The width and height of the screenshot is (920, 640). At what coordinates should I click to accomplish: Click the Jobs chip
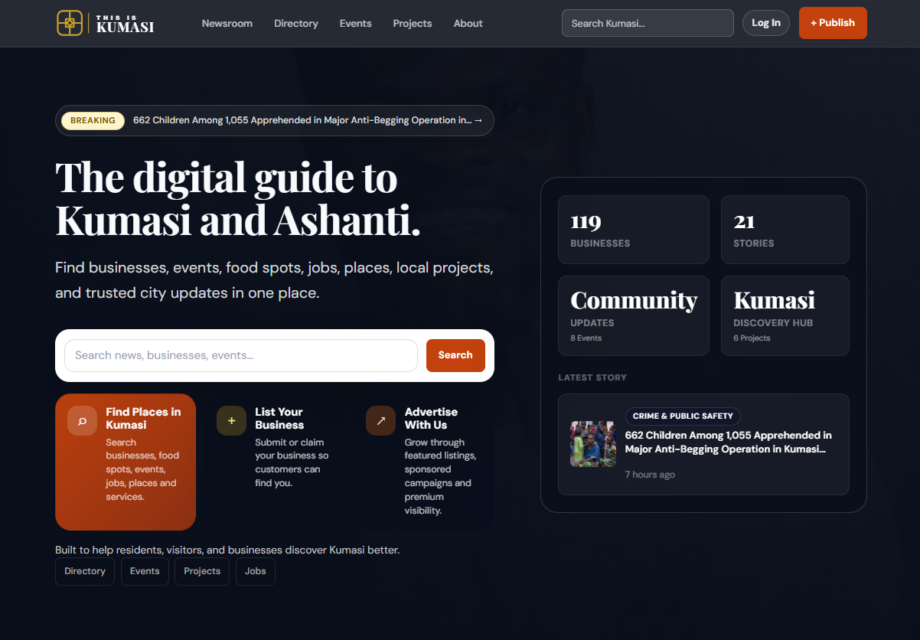(255, 571)
